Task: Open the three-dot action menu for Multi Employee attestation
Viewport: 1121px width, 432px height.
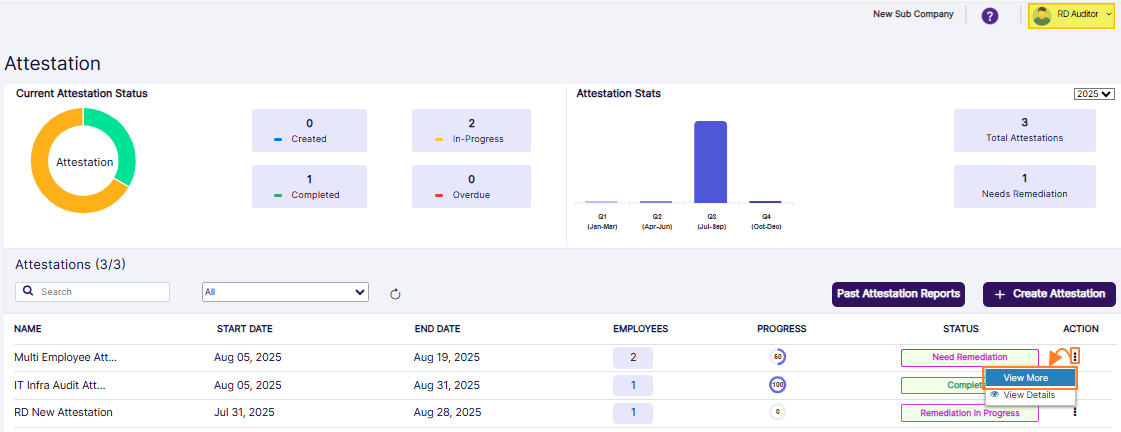Action: [x=1075, y=356]
